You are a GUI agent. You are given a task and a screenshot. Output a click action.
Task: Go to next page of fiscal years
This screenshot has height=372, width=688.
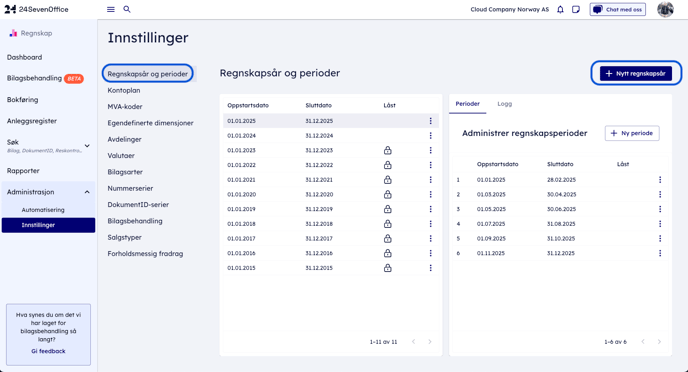[430, 342]
